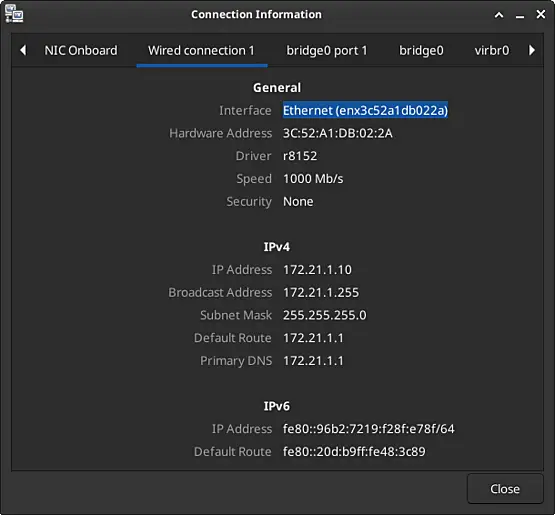Switch to the NIC Onboard tab
555x515 pixels.
pyautogui.click(x=81, y=51)
